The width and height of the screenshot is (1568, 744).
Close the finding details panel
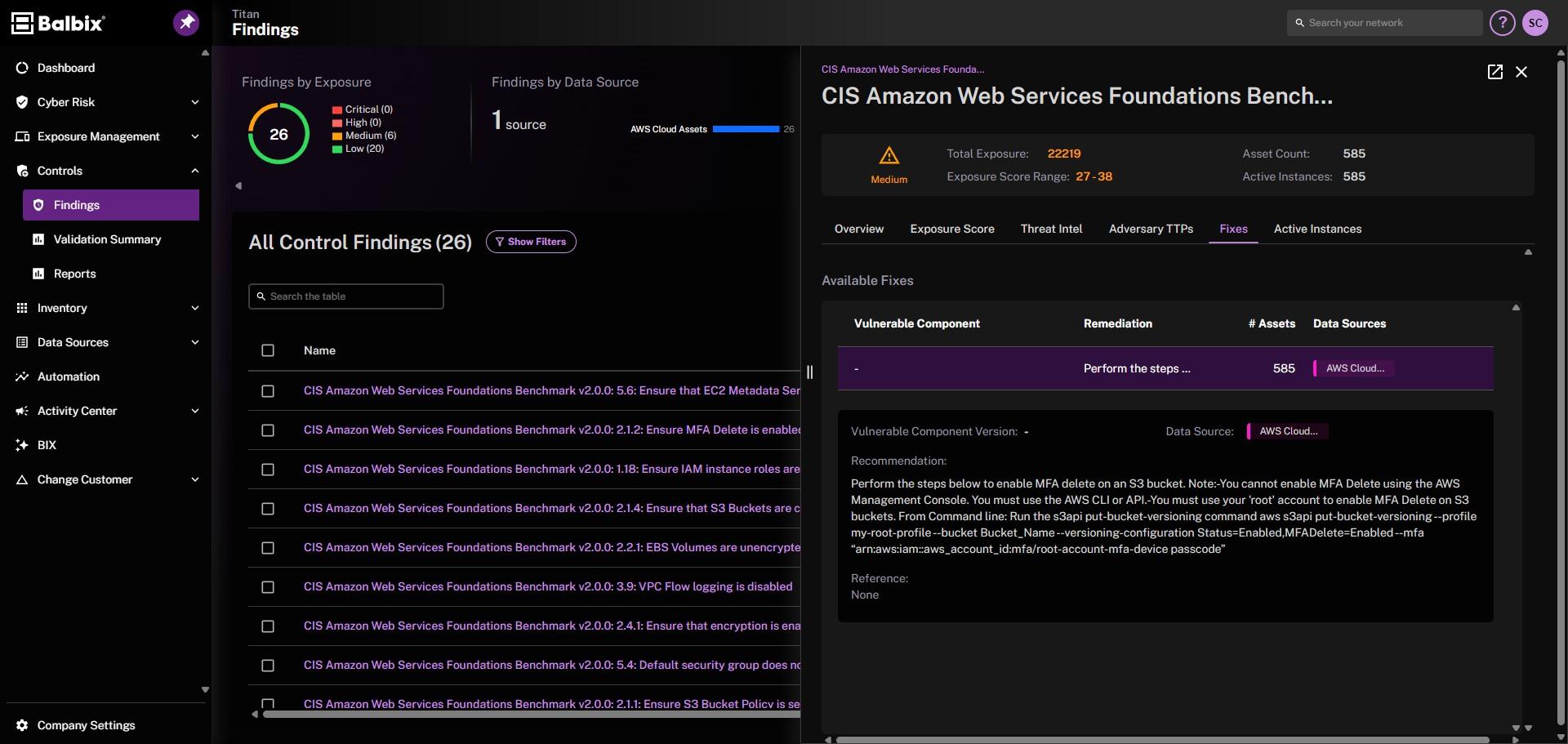(1521, 72)
